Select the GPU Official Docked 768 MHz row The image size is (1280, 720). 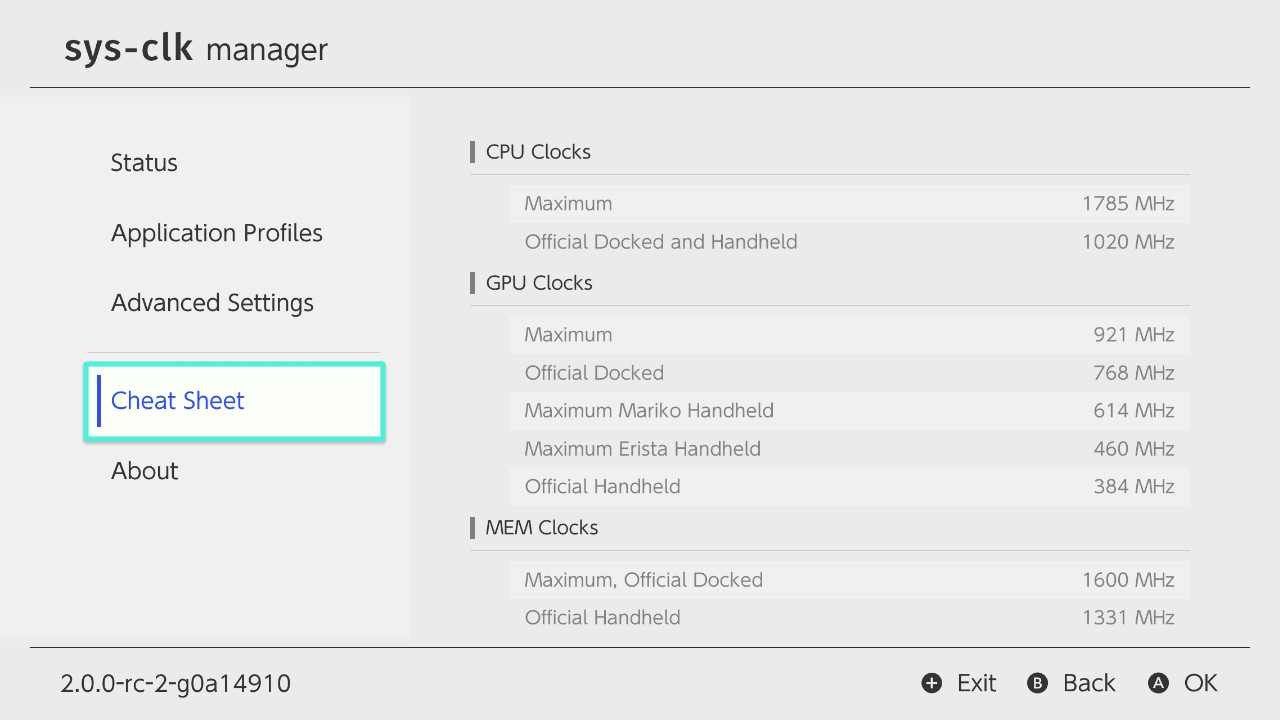click(x=849, y=373)
